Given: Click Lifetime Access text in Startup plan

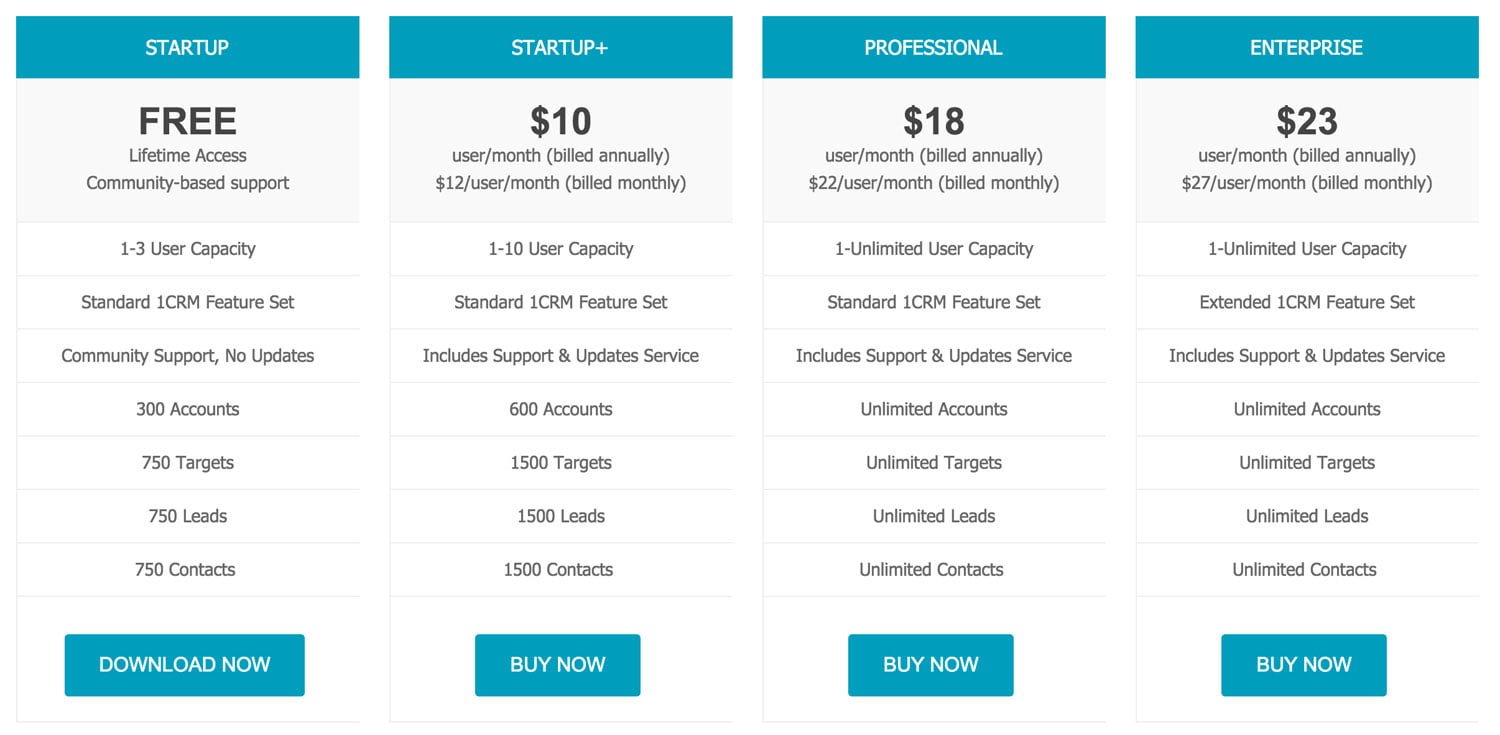Looking at the screenshot, I should point(188,155).
